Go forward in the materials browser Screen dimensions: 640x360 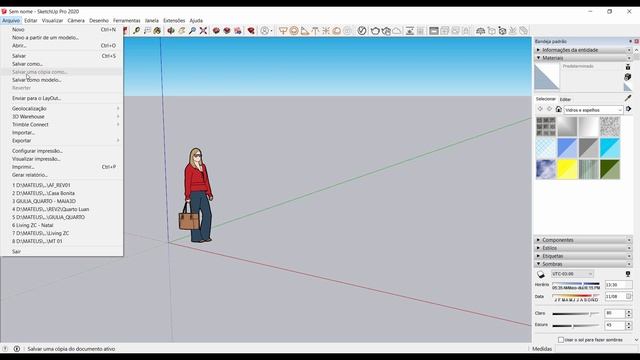point(549,109)
